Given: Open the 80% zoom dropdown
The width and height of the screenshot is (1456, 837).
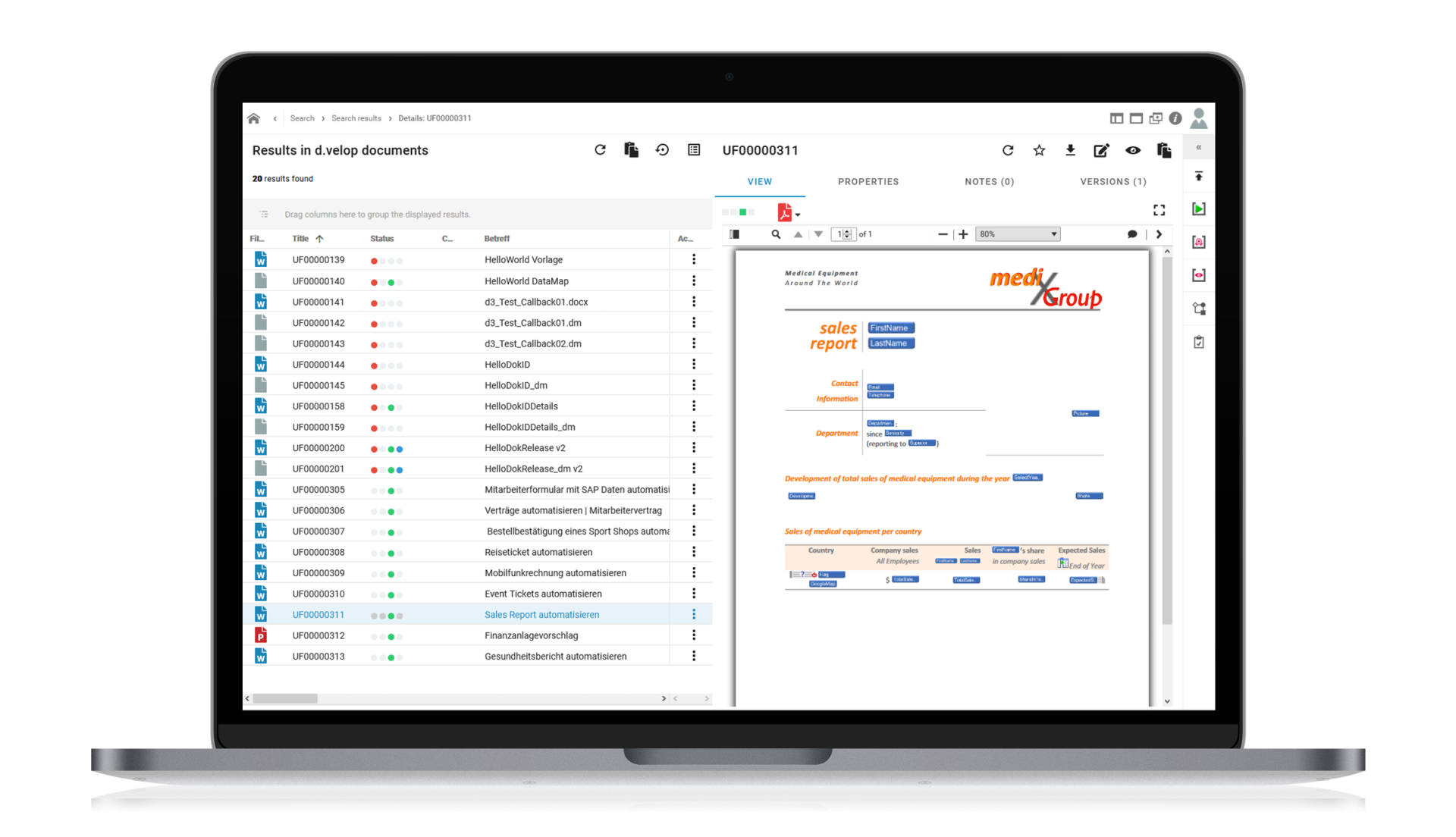Looking at the screenshot, I should (1017, 234).
